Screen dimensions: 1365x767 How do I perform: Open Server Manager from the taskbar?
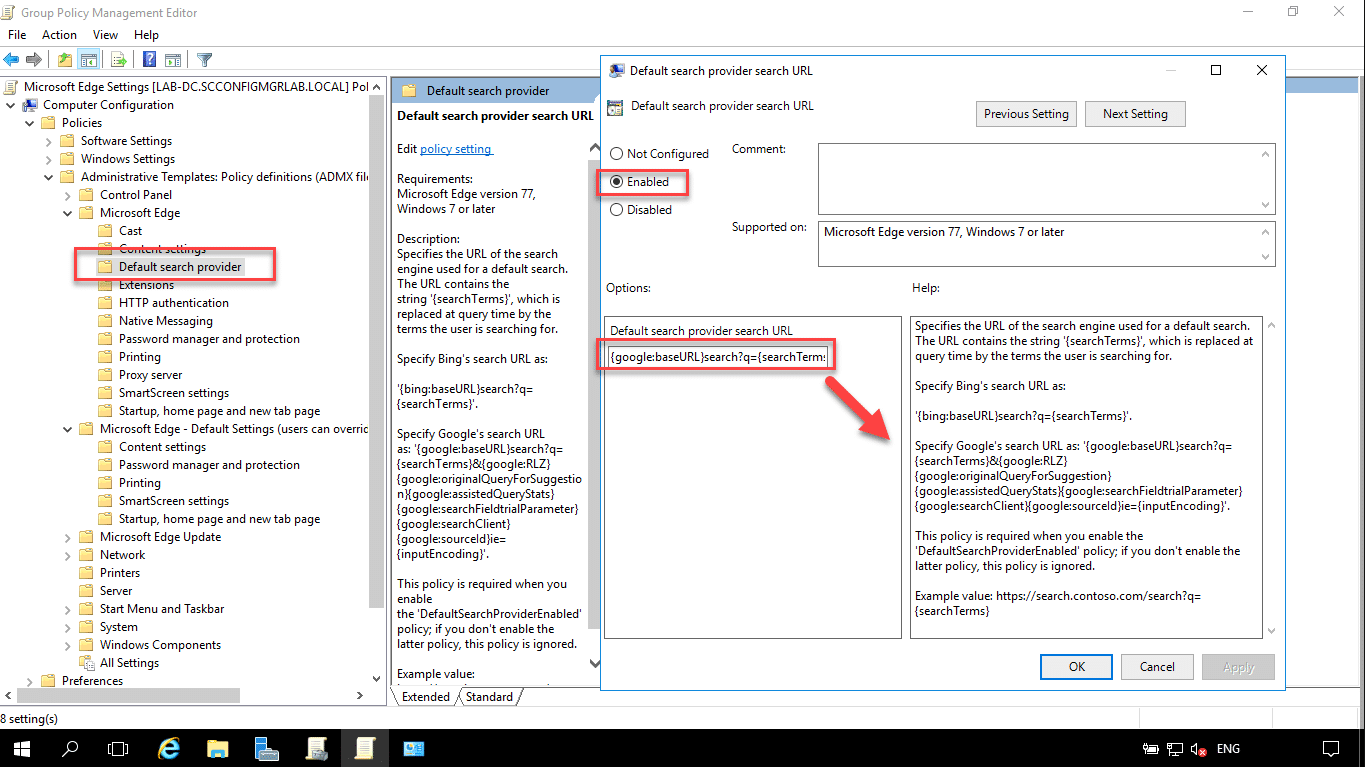coord(267,748)
